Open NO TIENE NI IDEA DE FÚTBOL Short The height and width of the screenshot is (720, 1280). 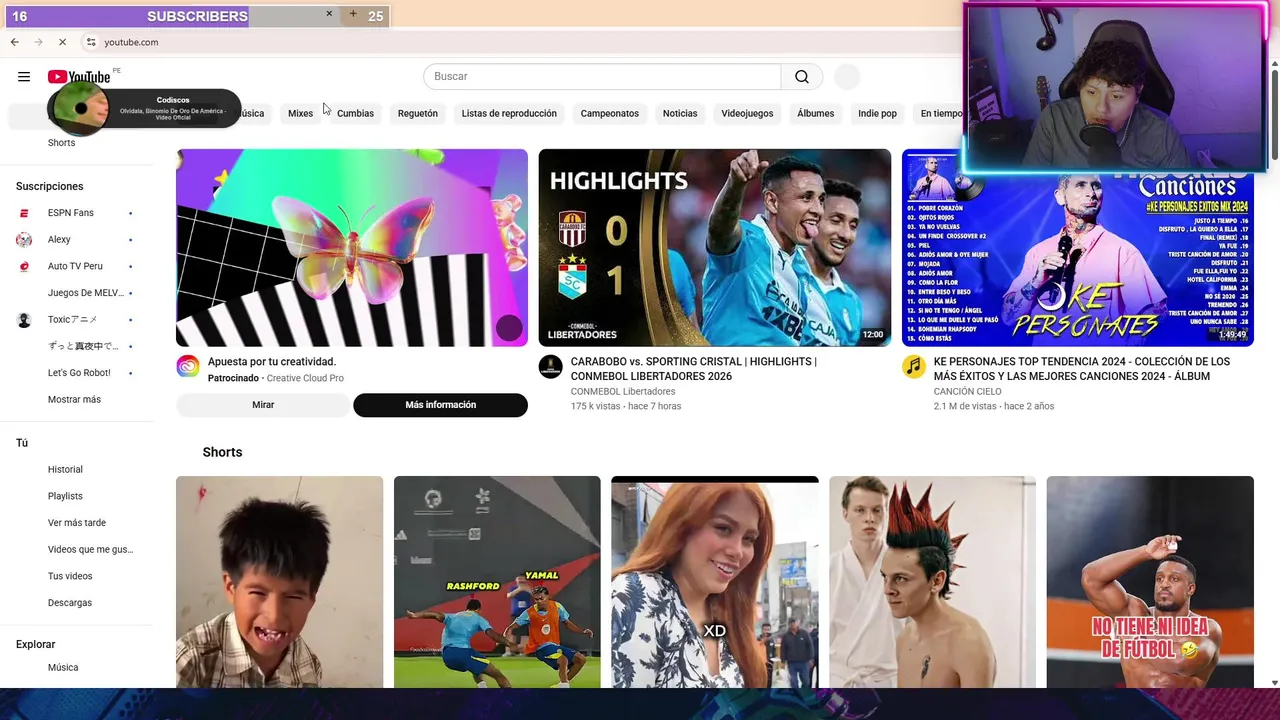(x=1150, y=582)
